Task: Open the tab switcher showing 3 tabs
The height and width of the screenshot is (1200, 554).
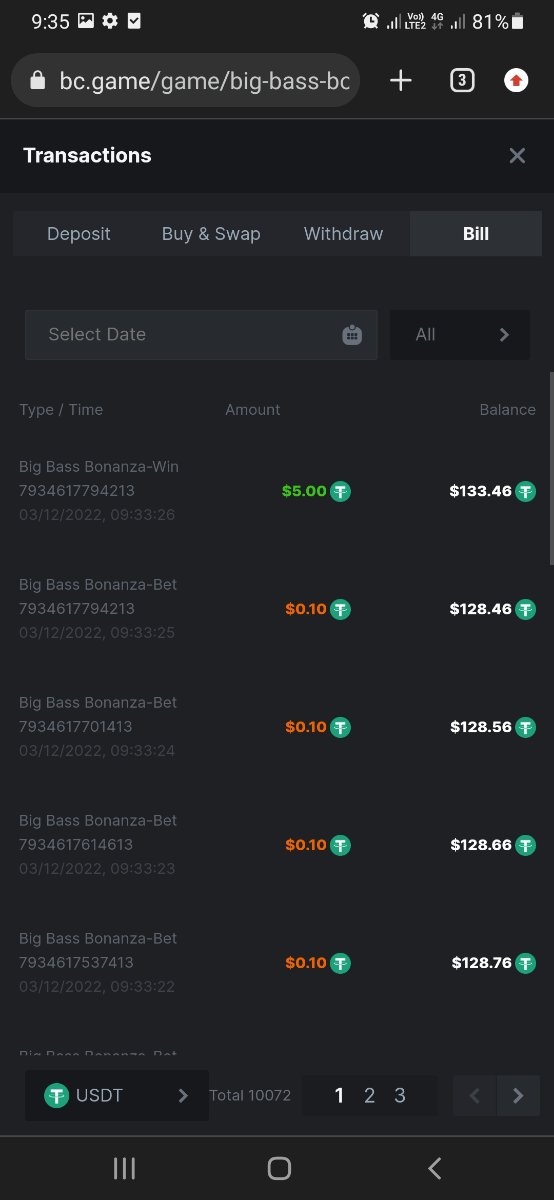Action: click(x=461, y=81)
